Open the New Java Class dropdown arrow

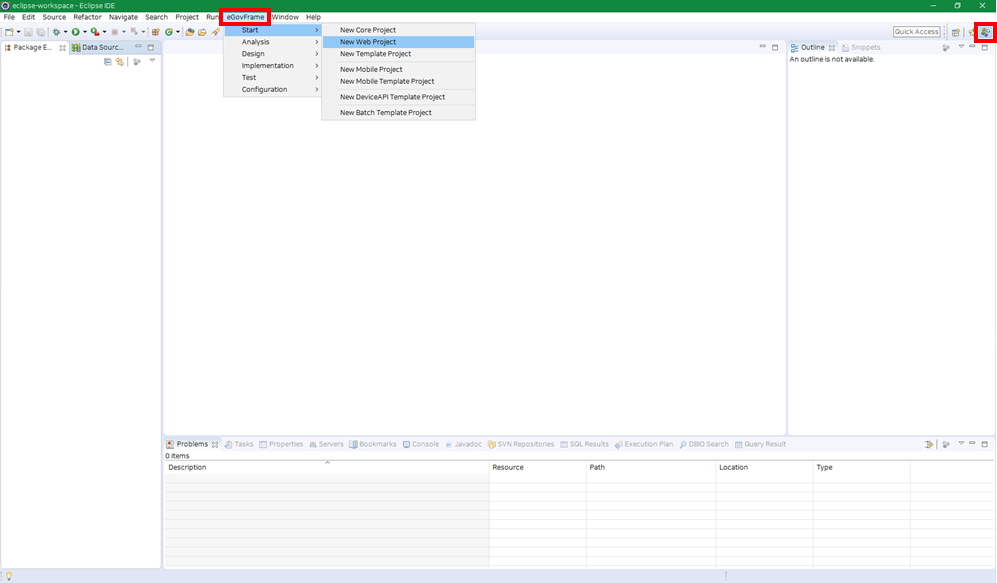(x=178, y=32)
